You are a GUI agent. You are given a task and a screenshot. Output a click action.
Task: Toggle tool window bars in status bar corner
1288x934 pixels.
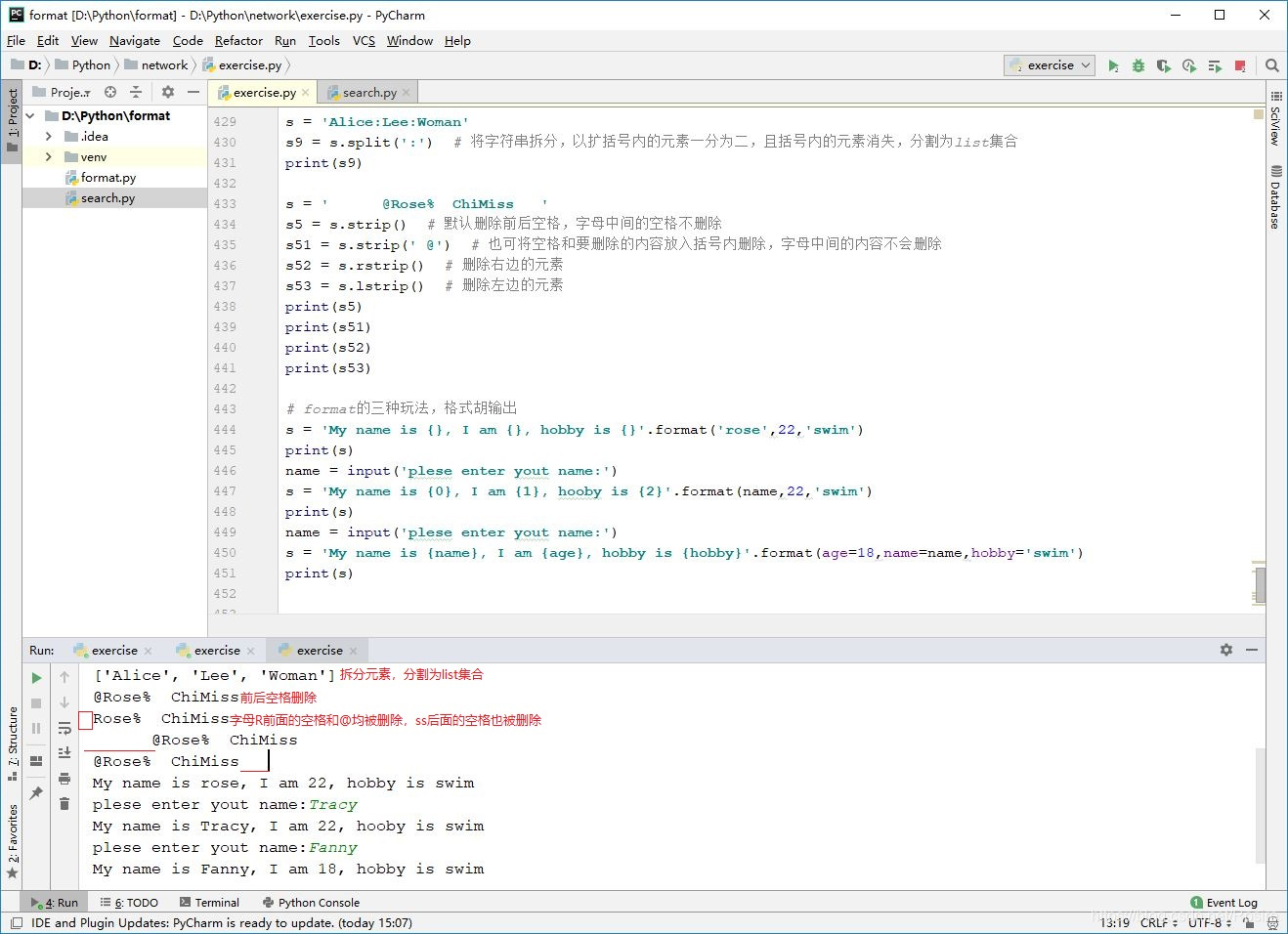click(x=16, y=922)
